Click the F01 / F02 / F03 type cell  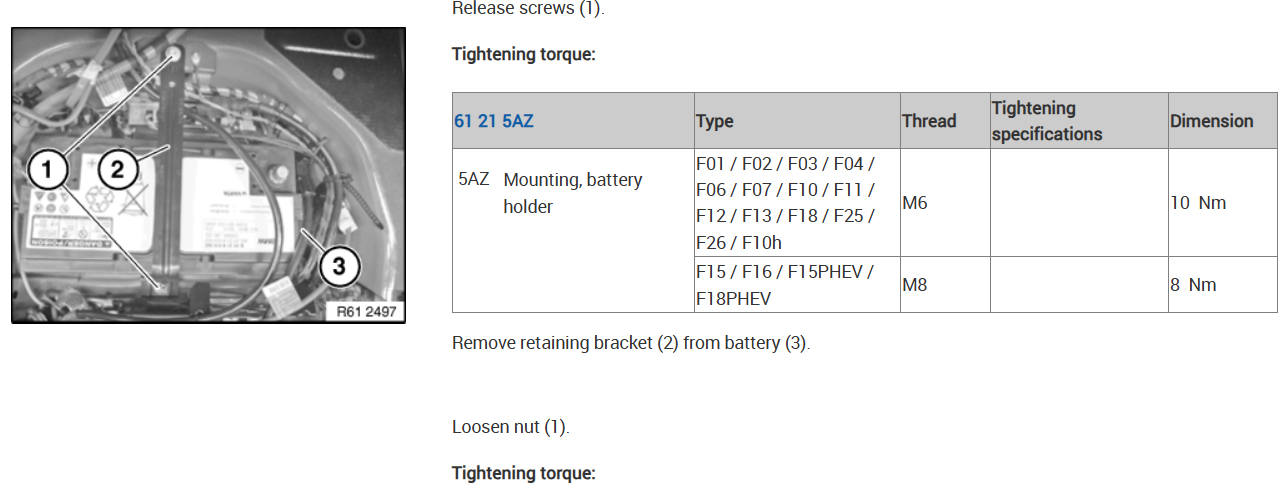point(785,203)
